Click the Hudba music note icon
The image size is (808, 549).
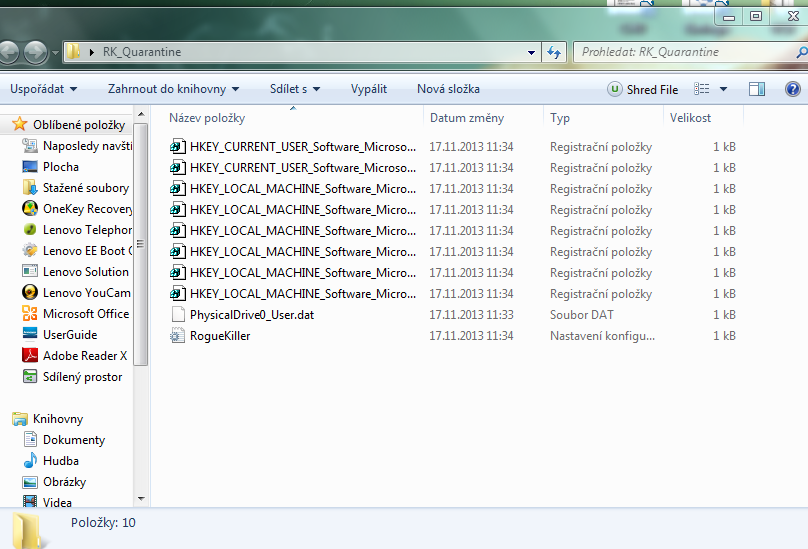tap(30, 460)
